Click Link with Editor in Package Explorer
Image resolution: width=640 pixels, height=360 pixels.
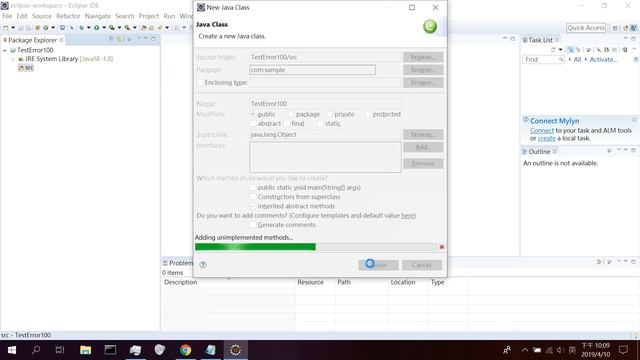(x=119, y=39)
